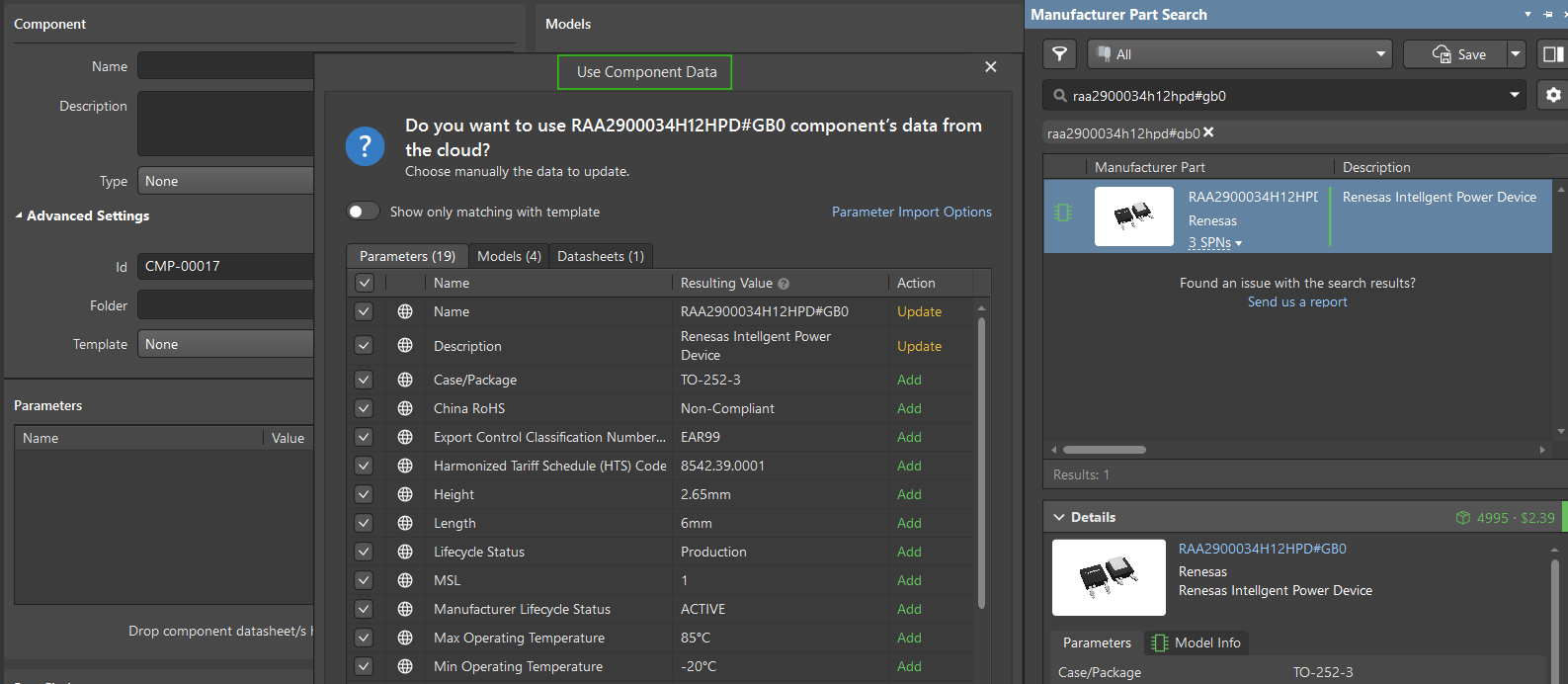Viewport: 1568px width, 684px height.
Task: Click the filter funnel icon
Action: coord(1059,54)
